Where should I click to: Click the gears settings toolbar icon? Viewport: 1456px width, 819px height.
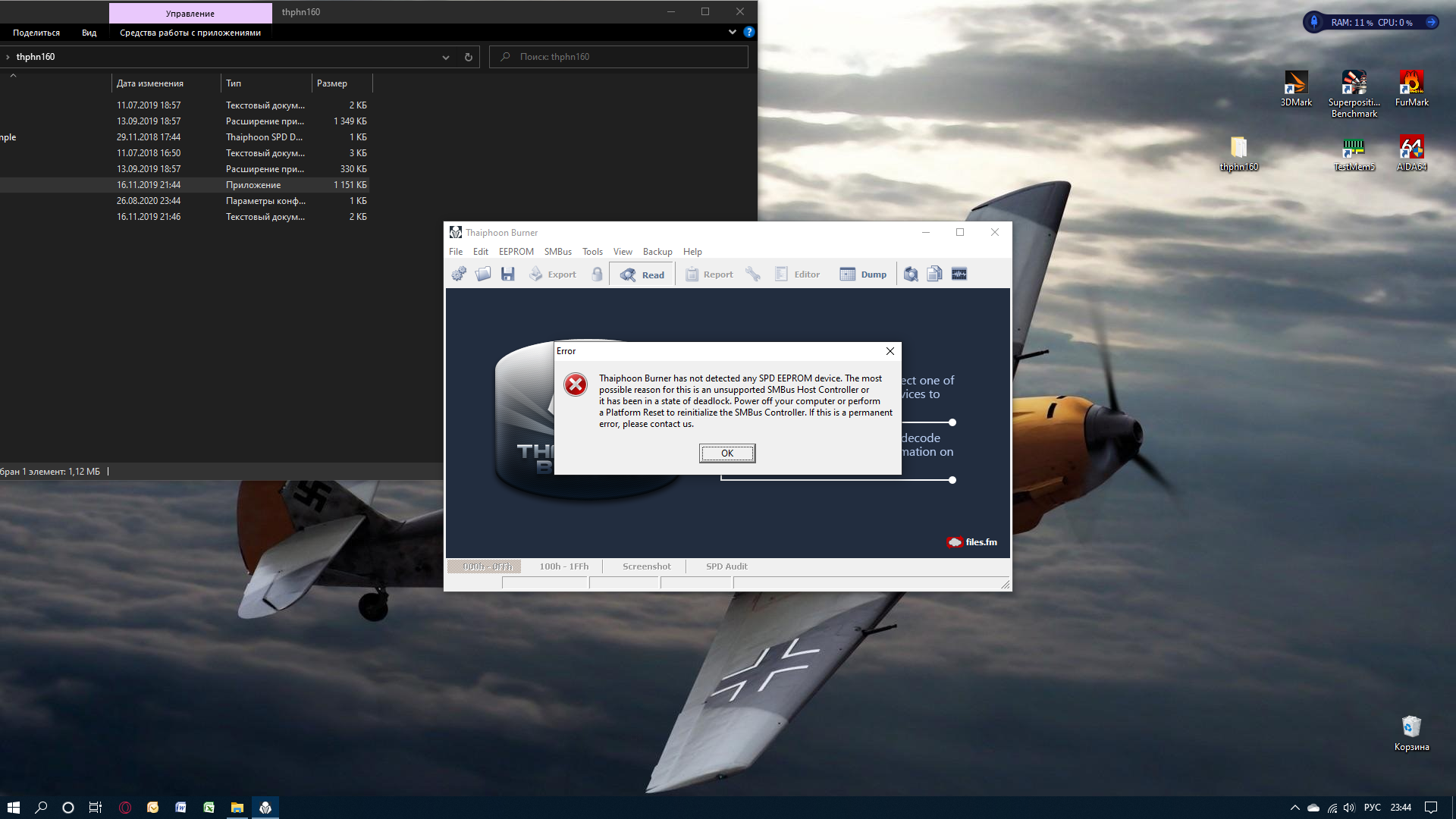point(459,275)
